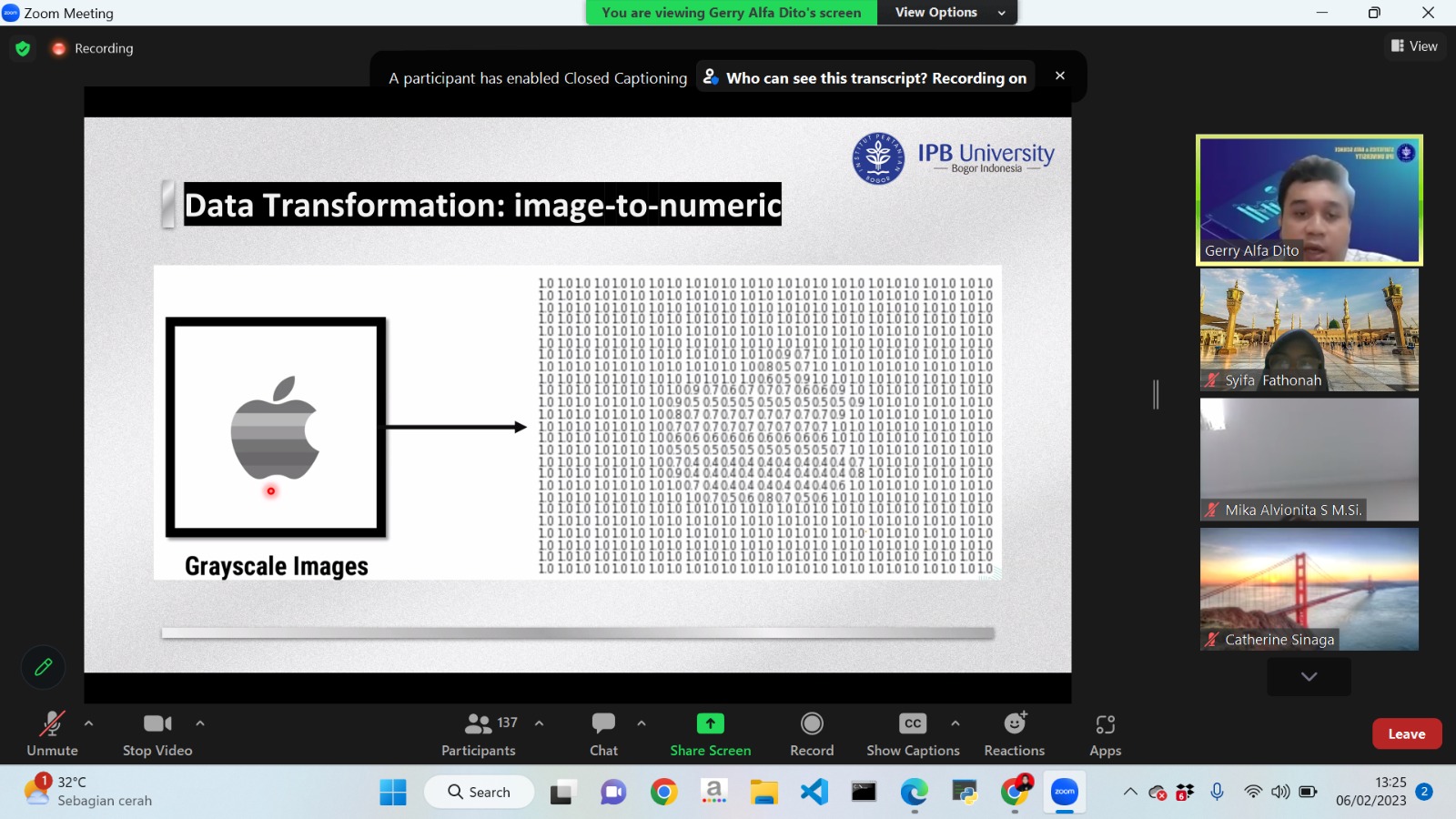Select Gerry Alfa Dito video thumbnail
1456x819 pixels.
pos(1309,200)
